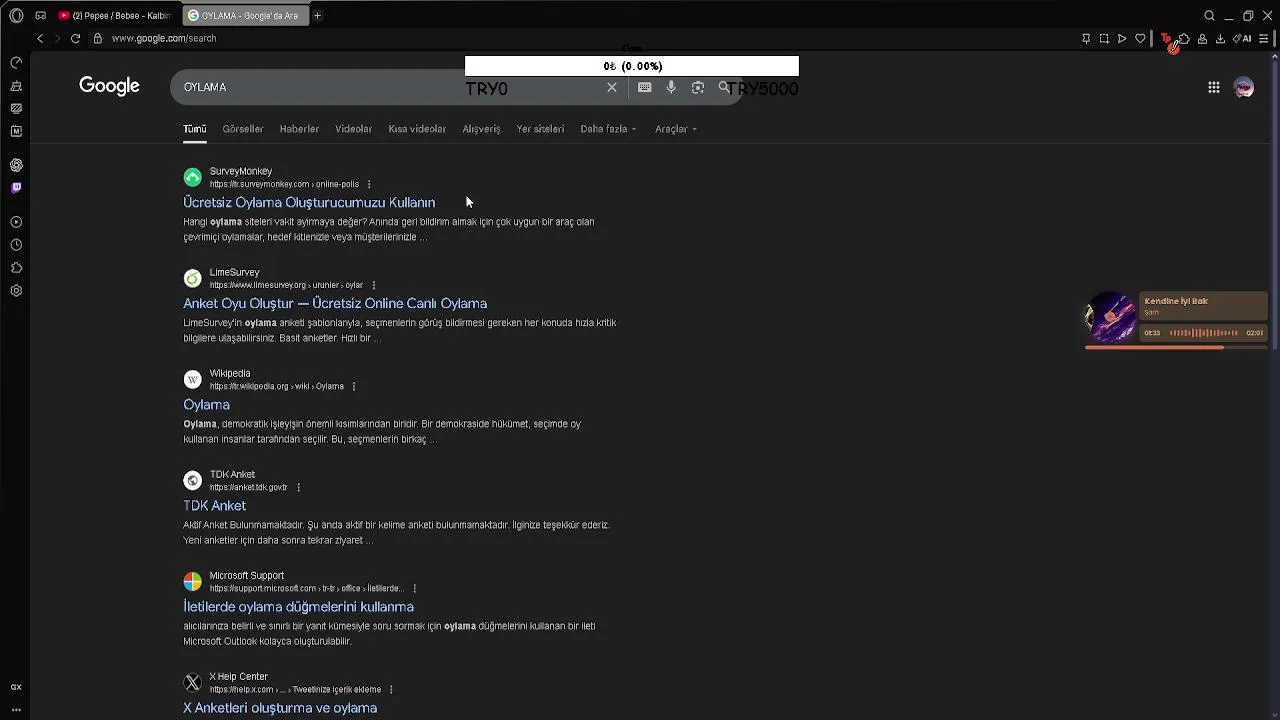Open the workspaces icon next to Opera logo
The image size is (1280, 720).
pos(40,16)
